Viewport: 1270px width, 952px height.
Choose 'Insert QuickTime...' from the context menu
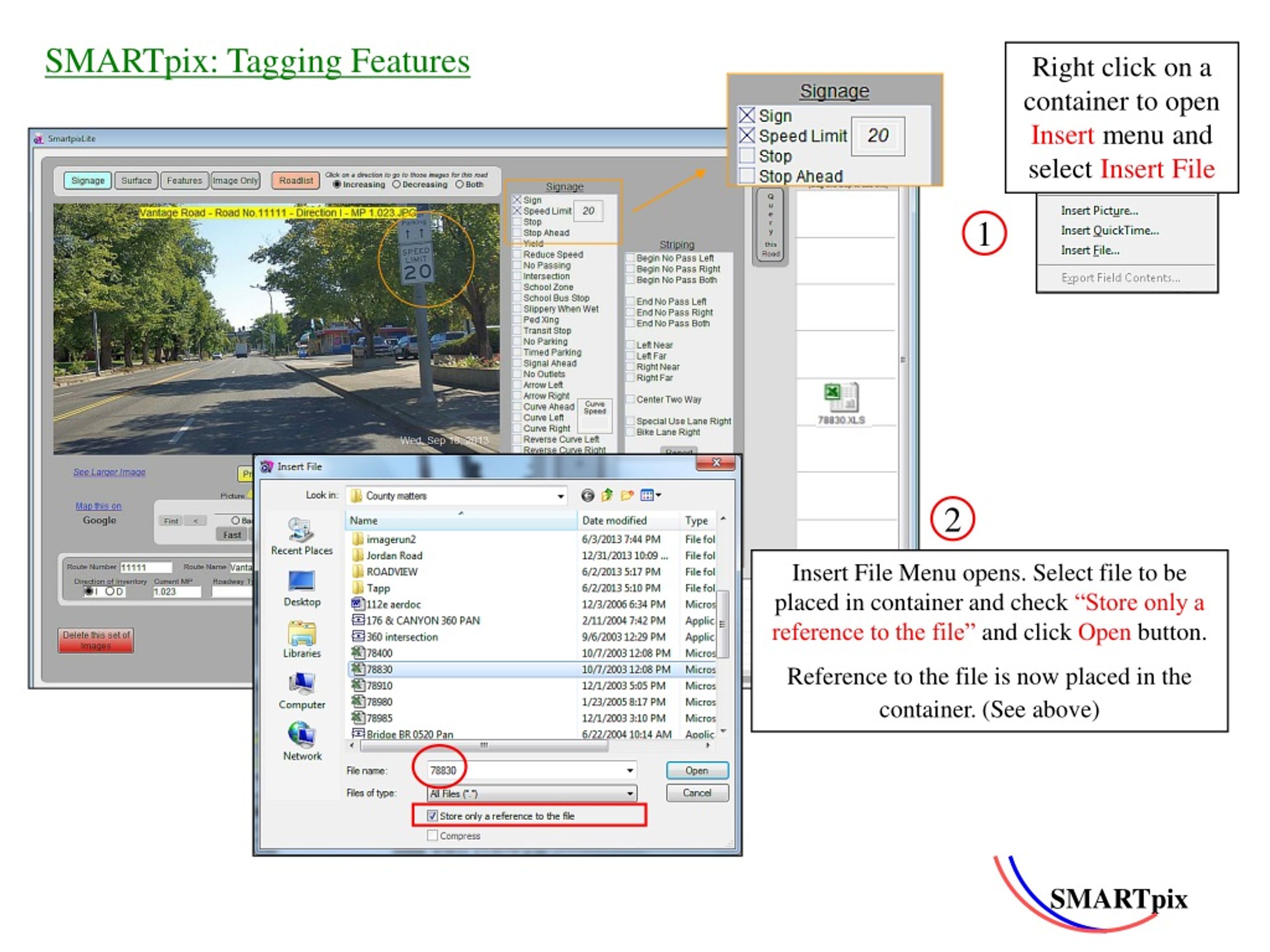click(1109, 230)
